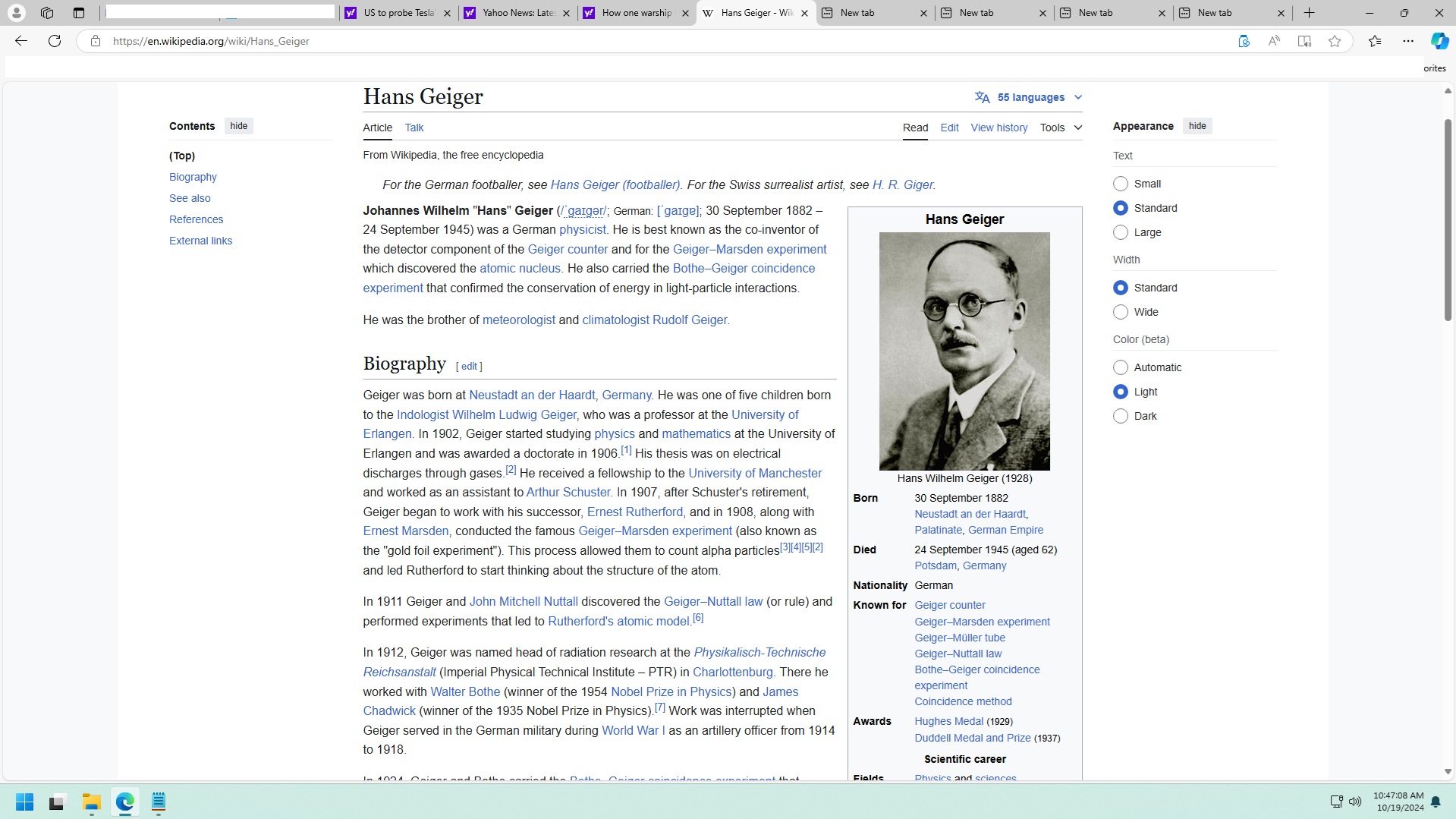Click the Biography section edit link

point(469,366)
